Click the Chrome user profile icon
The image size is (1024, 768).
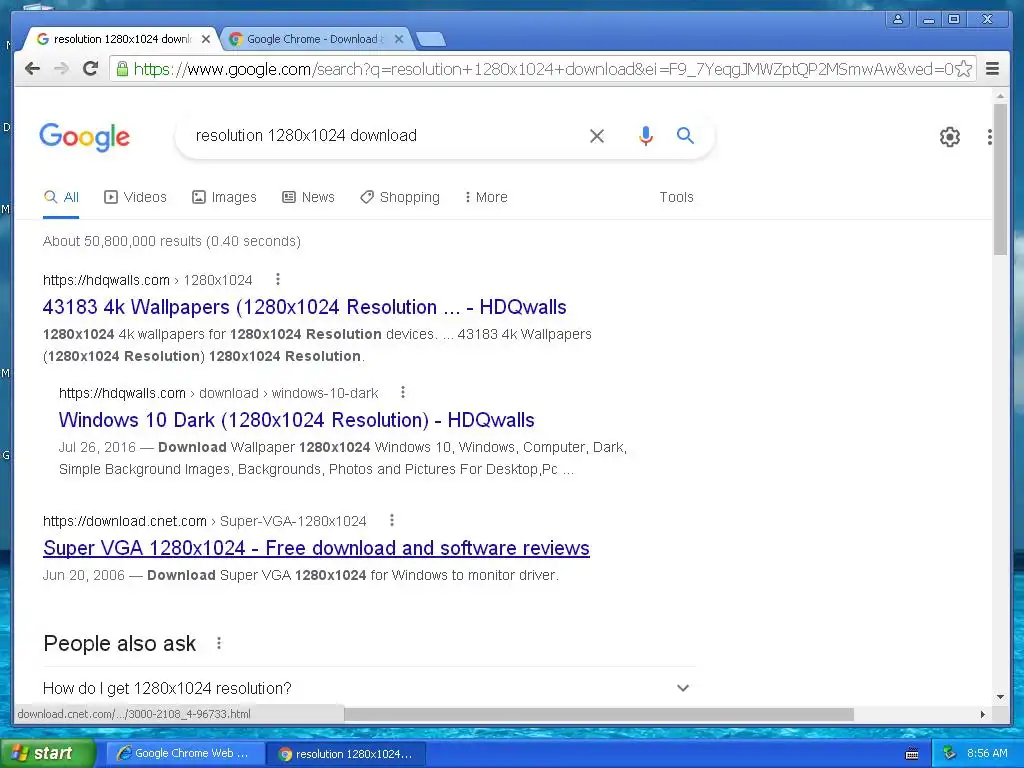[898, 20]
